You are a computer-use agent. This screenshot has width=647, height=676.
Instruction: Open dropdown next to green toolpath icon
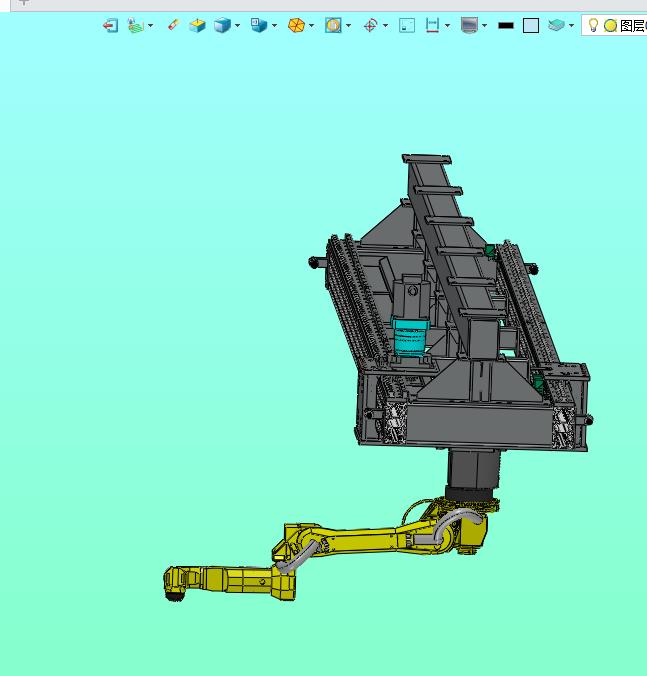pyautogui.click(x=150, y=25)
